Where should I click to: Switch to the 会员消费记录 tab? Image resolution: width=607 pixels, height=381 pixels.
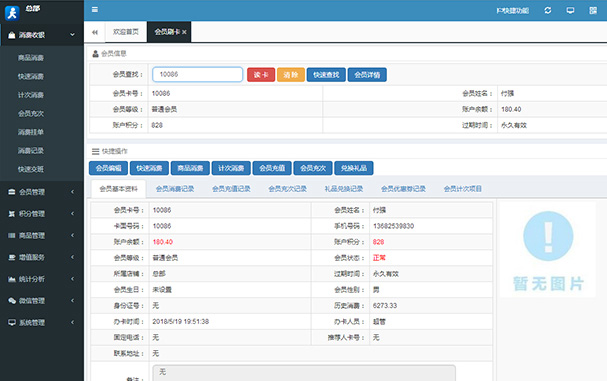coord(175,189)
